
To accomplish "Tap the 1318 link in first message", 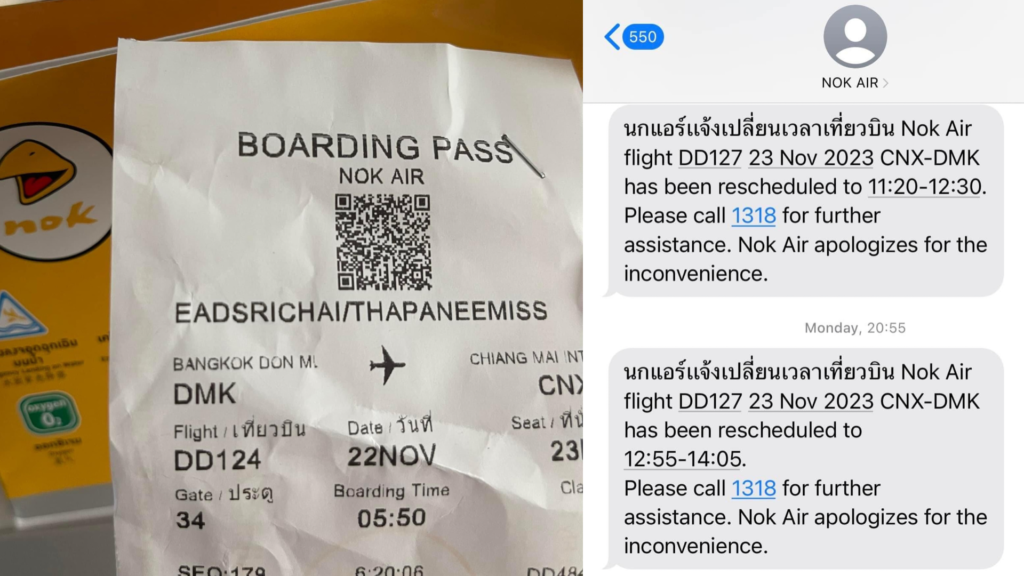I will [x=753, y=216].
